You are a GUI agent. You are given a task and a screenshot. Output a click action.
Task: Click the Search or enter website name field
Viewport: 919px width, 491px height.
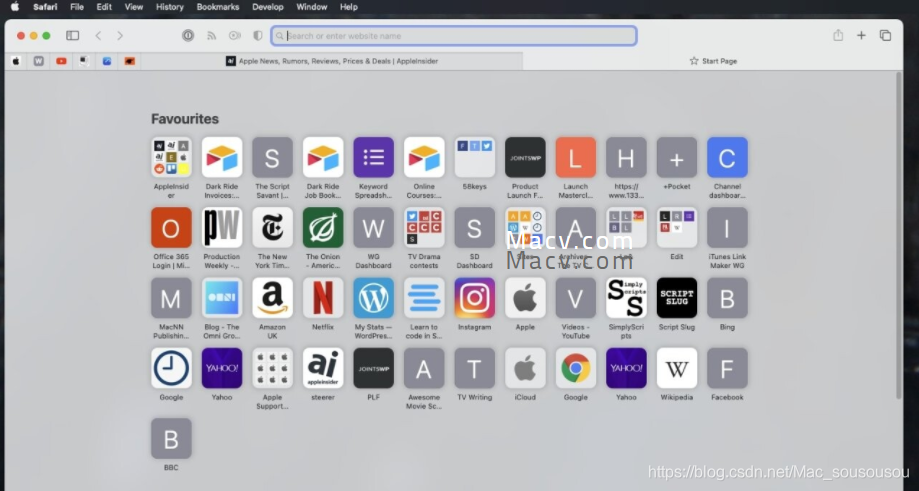(454, 36)
